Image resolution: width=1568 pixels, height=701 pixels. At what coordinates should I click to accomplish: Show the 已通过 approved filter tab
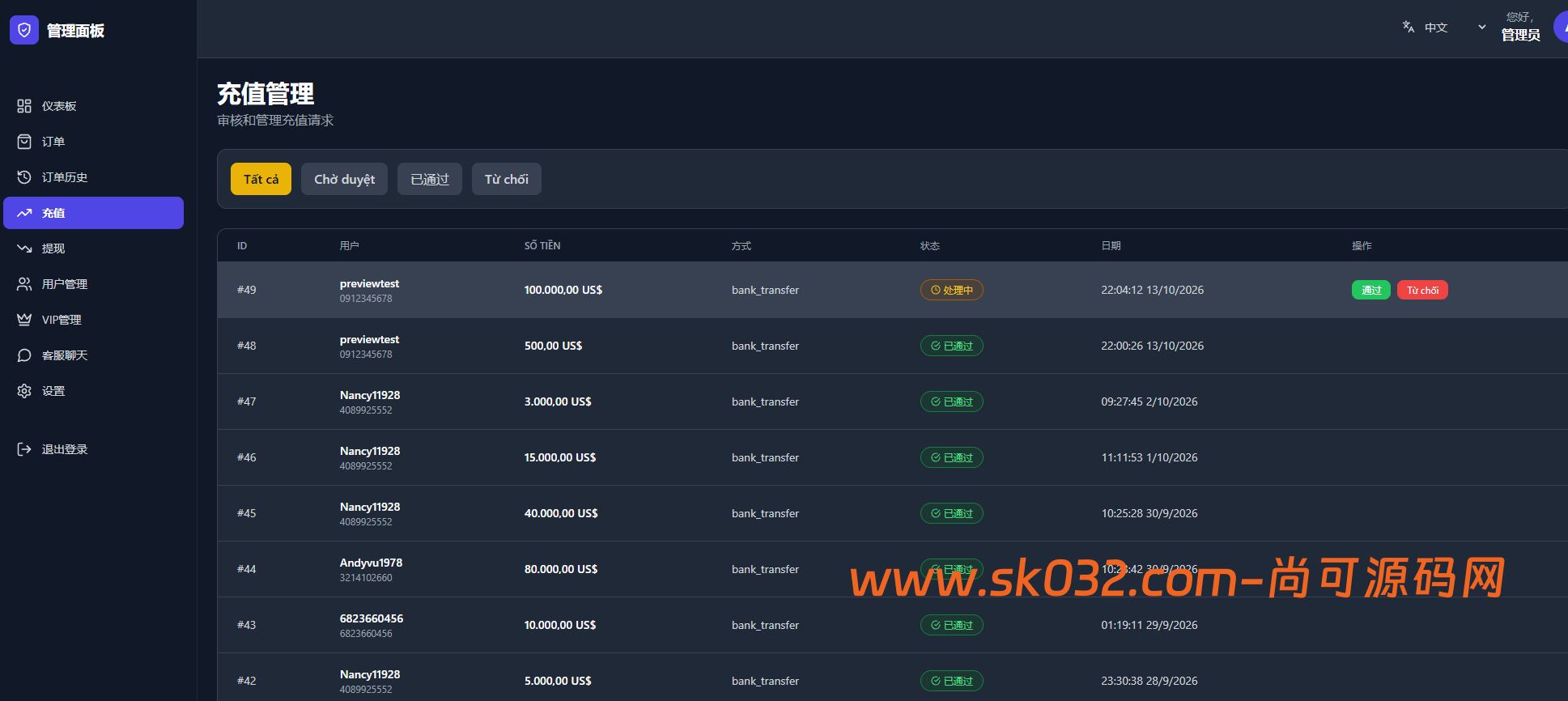coord(430,179)
